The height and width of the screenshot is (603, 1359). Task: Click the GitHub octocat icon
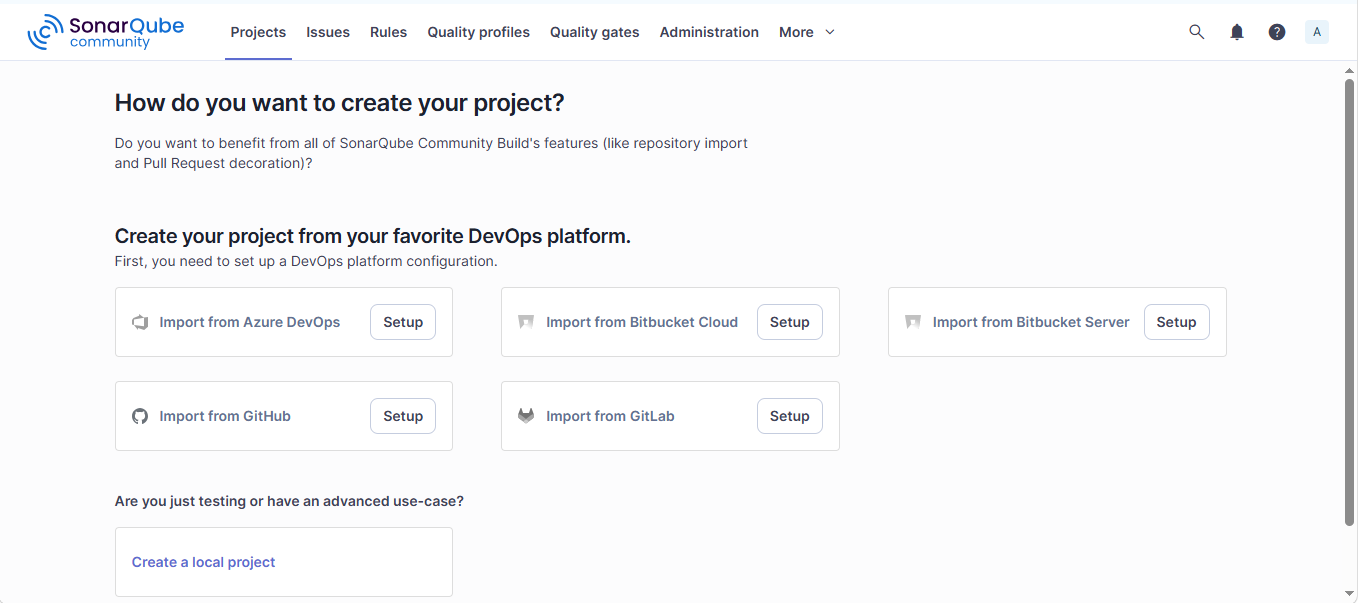click(x=140, y=416)
